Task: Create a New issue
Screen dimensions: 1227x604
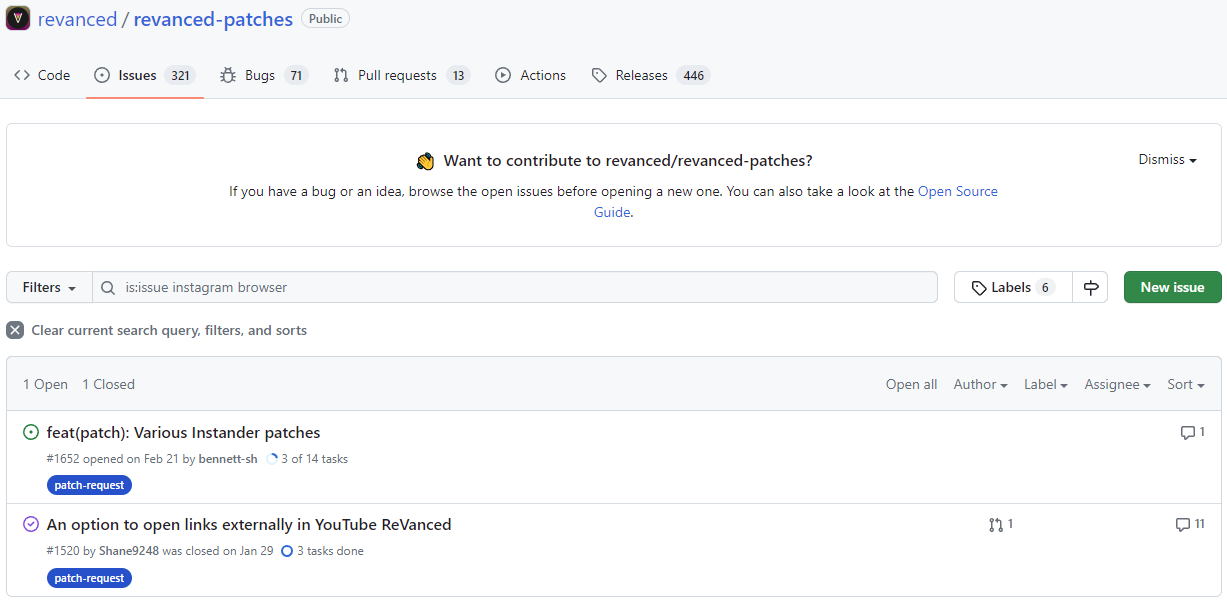Action: (1172, 287)
